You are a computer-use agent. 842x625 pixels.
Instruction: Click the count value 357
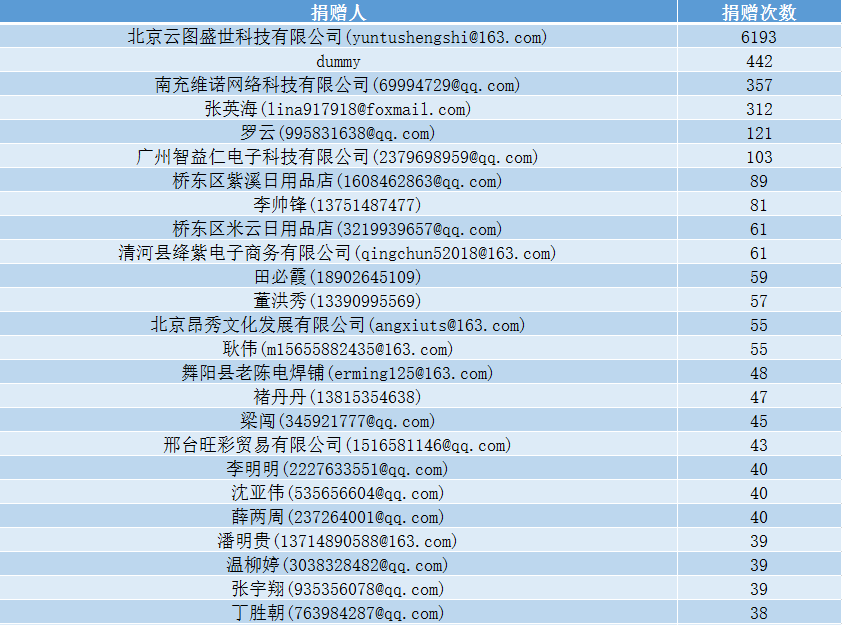click(x=759, y=85)
